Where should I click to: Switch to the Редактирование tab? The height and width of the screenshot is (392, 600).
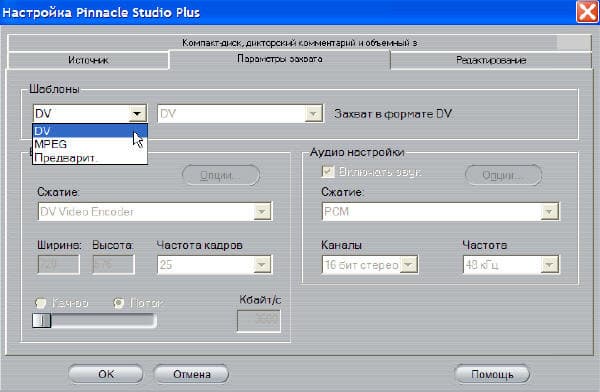[x=491, y=60]
